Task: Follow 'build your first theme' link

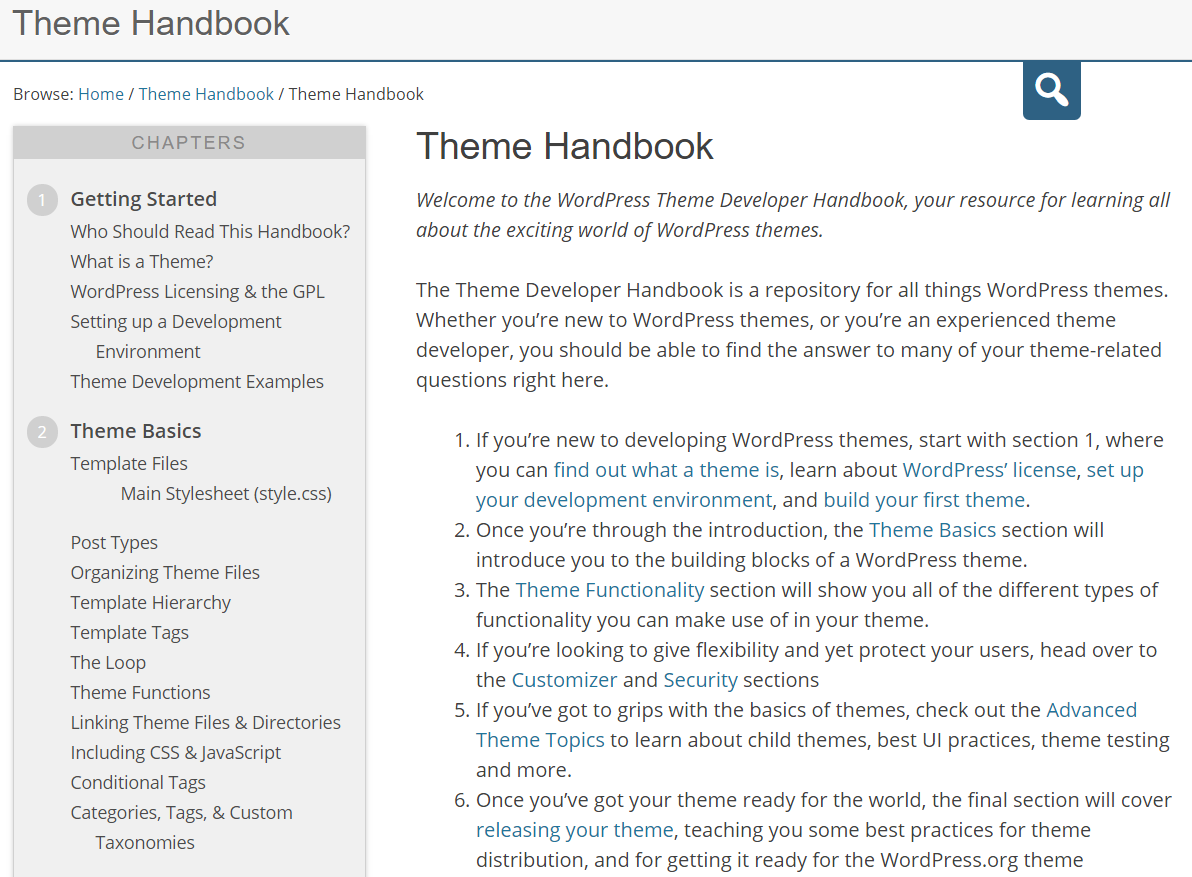Action: [x=924, y=500]
